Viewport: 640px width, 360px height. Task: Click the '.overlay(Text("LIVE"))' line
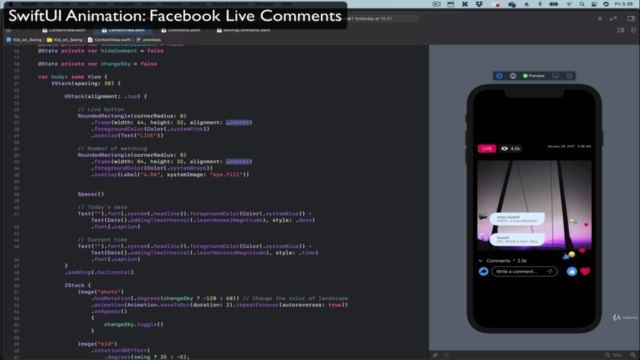[x=127, y=136]
